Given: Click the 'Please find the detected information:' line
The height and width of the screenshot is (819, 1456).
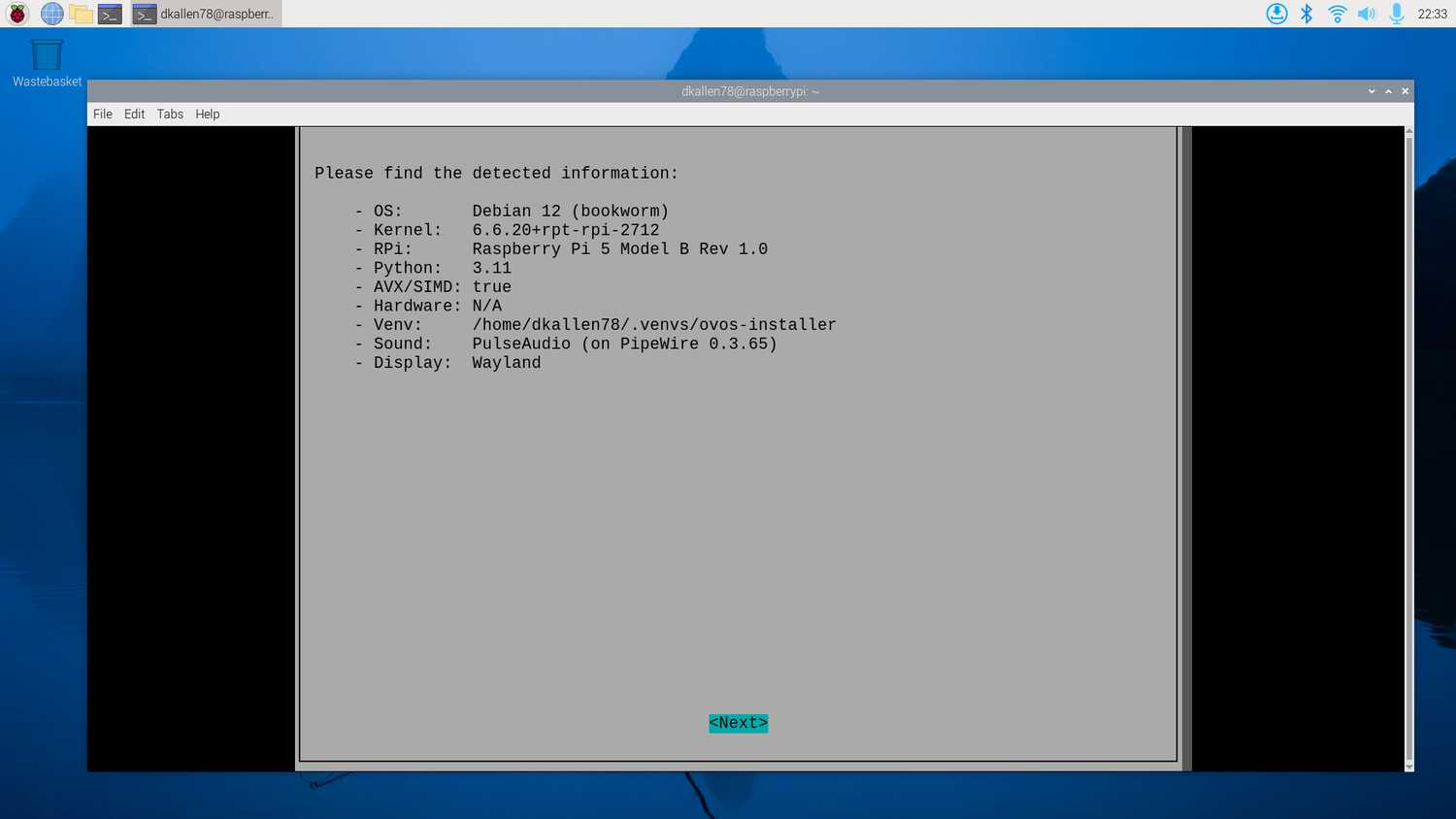Looking at the screenshot, I should pyautogui.click(x=496, y=174).
